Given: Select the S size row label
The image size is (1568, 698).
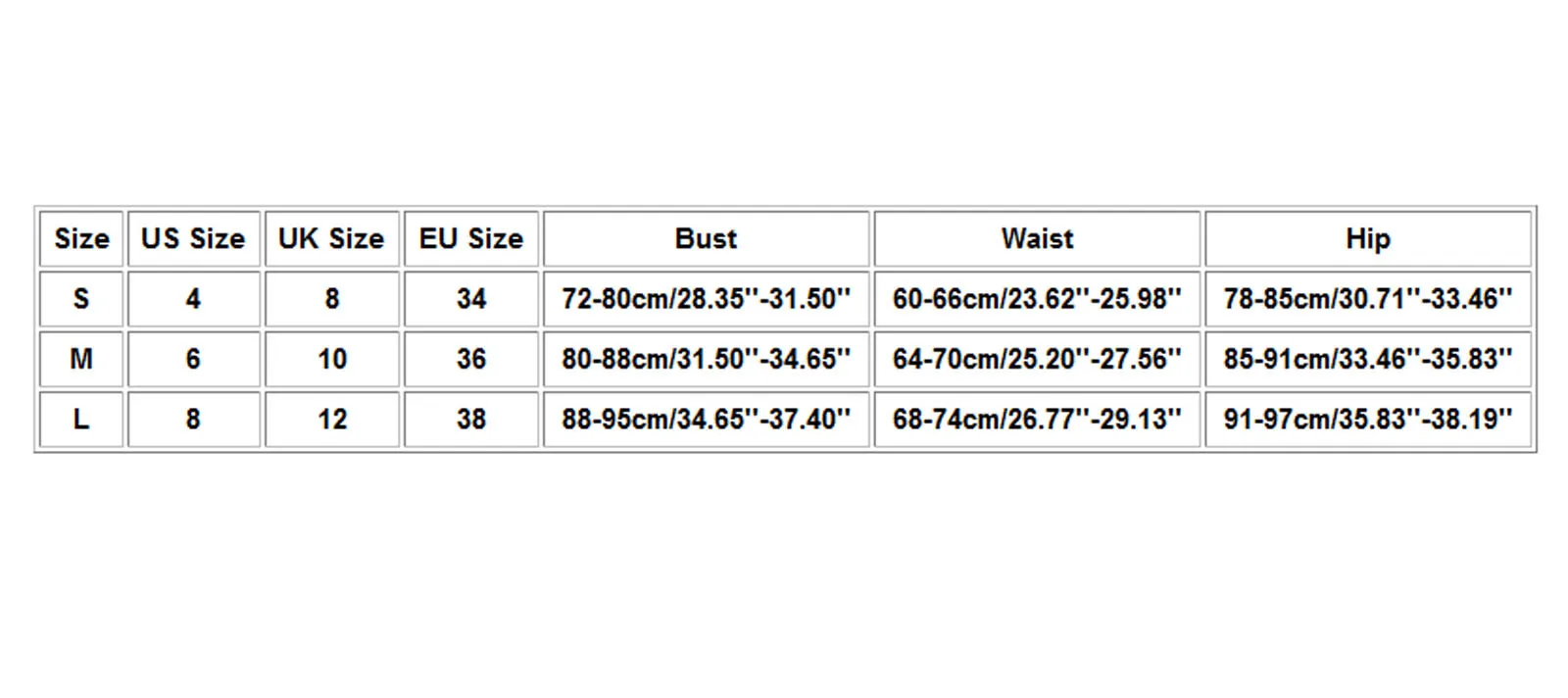Looking at the screenshot, I should 81,298.
